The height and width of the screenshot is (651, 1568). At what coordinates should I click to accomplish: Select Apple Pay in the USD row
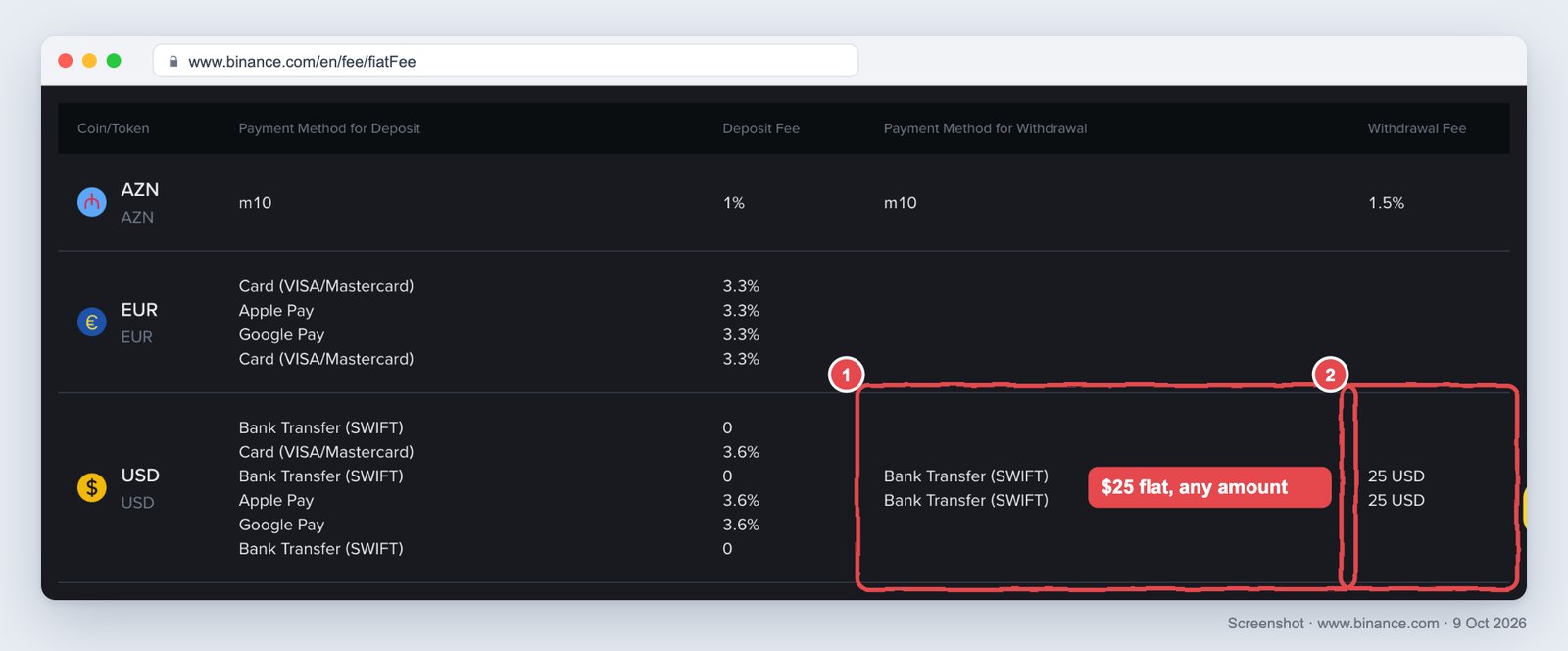coord(276,501)
